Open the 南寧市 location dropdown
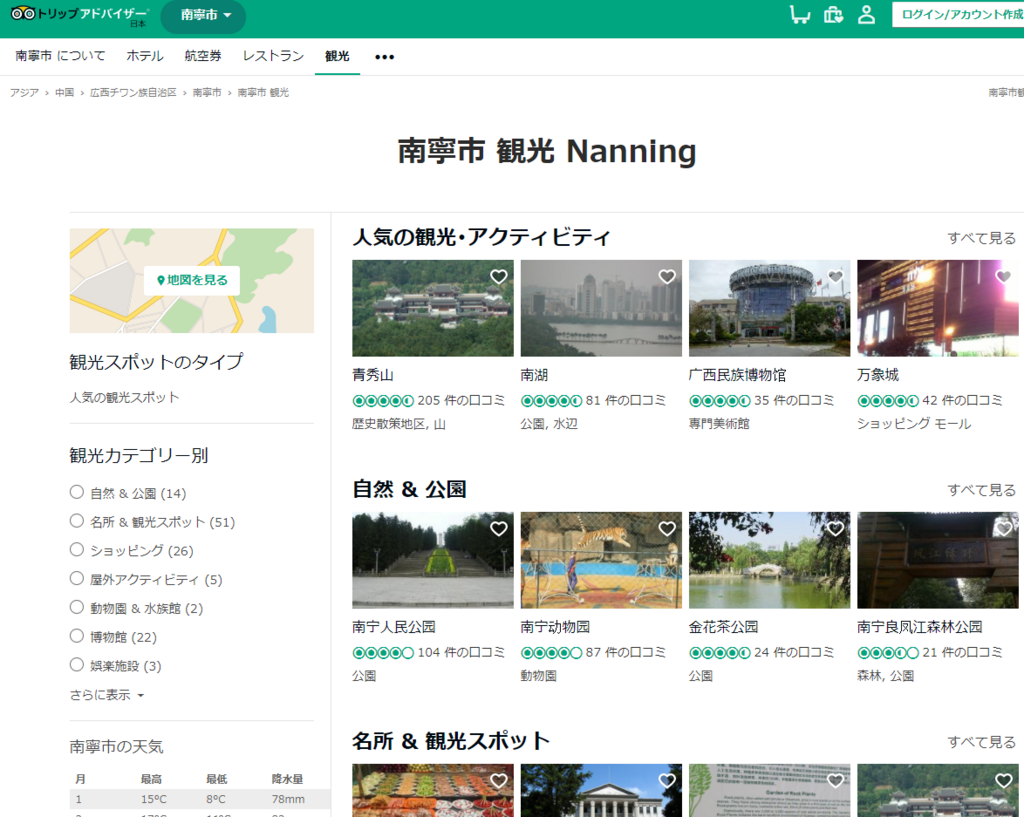Screen dimensions: 1024x817 (203, 17)
